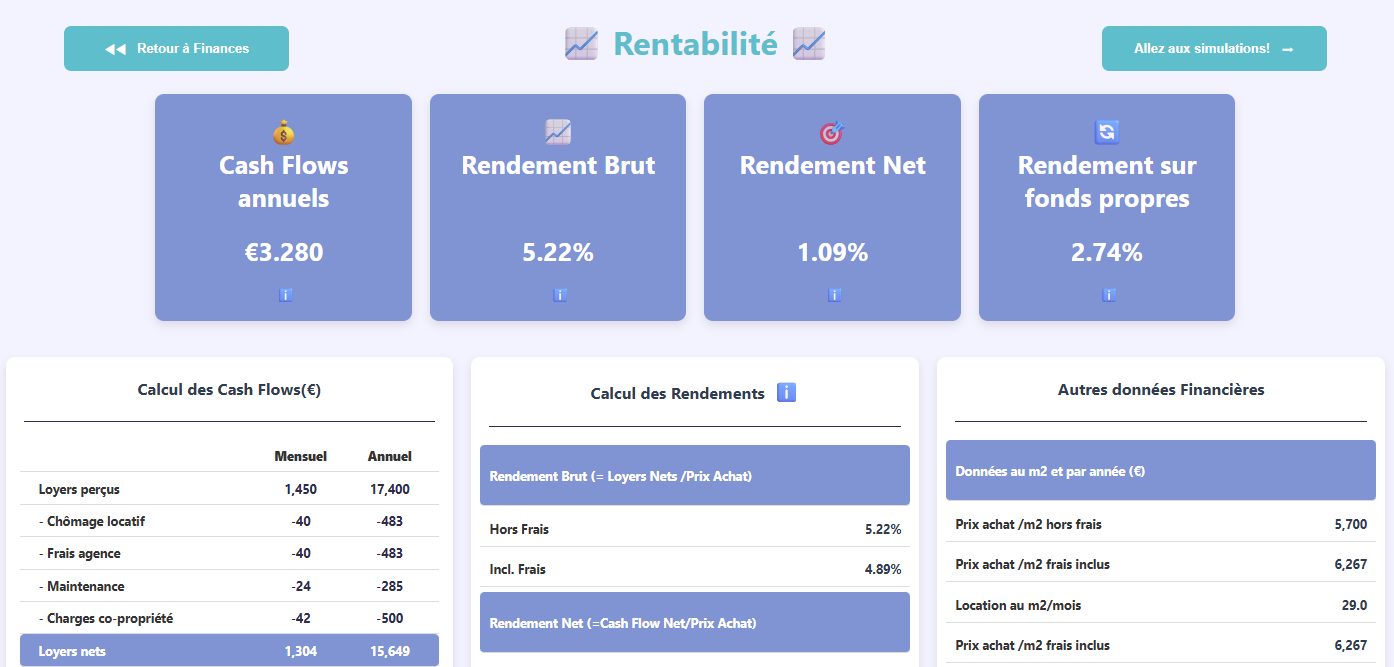Click info icon on Rendement Net card
This screenshot has width=1394, height=667.
pos(834,295)
